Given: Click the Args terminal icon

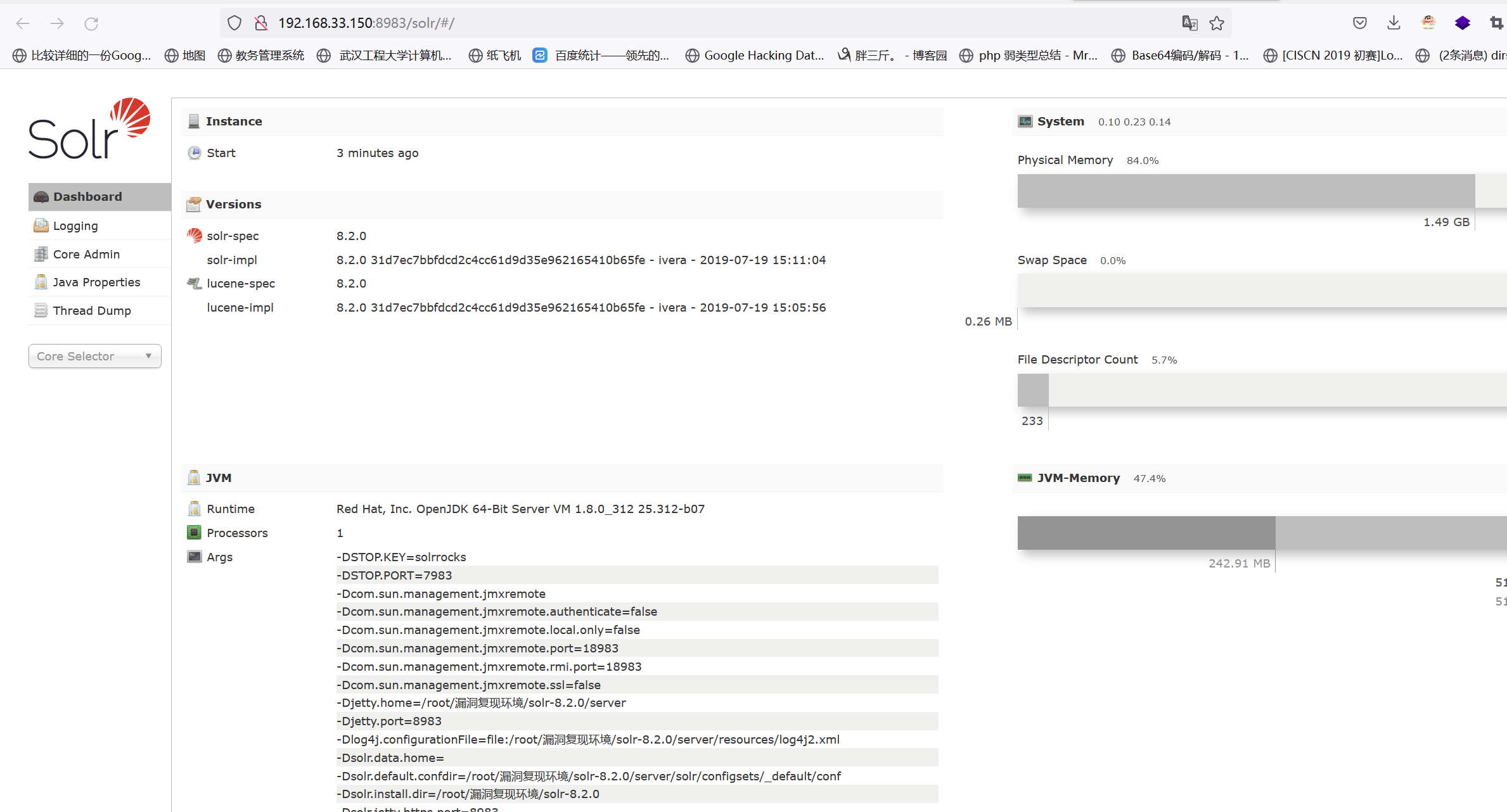Looking at the screenshot, I should (x=194, y=557).
